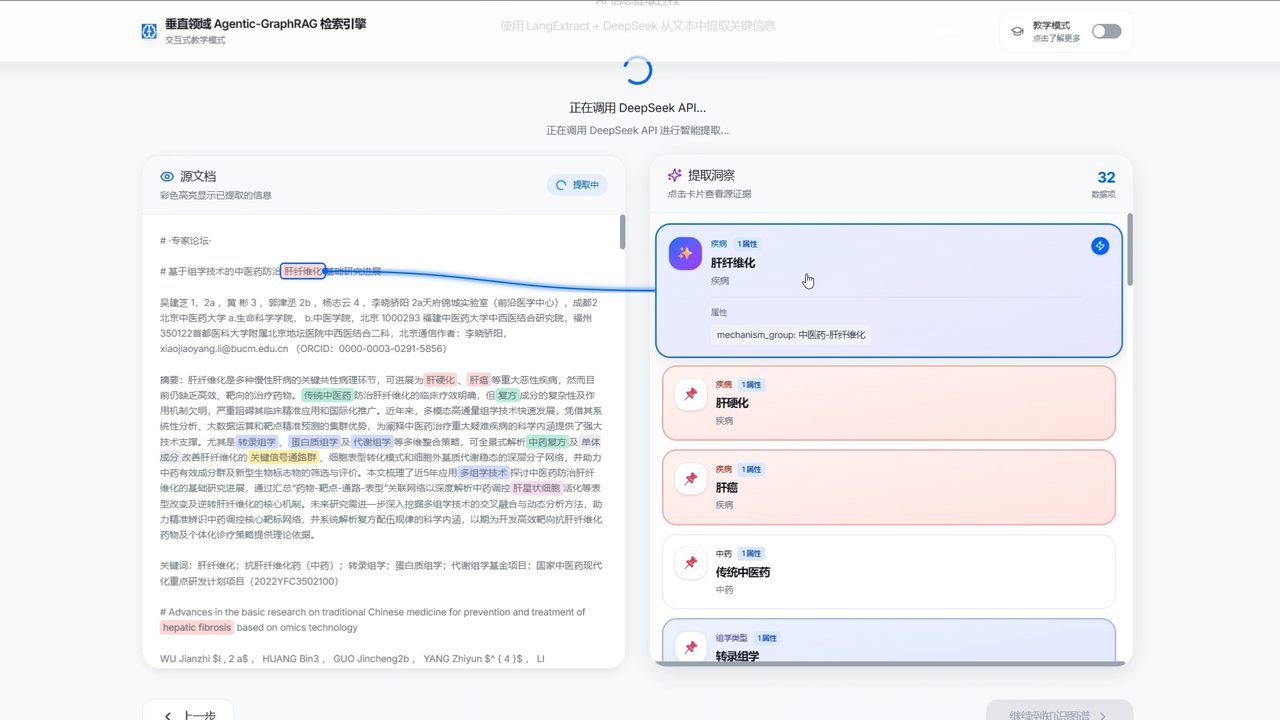
Task: Click the pin icon on 肝癌 card
Action: tap(691, 479)
